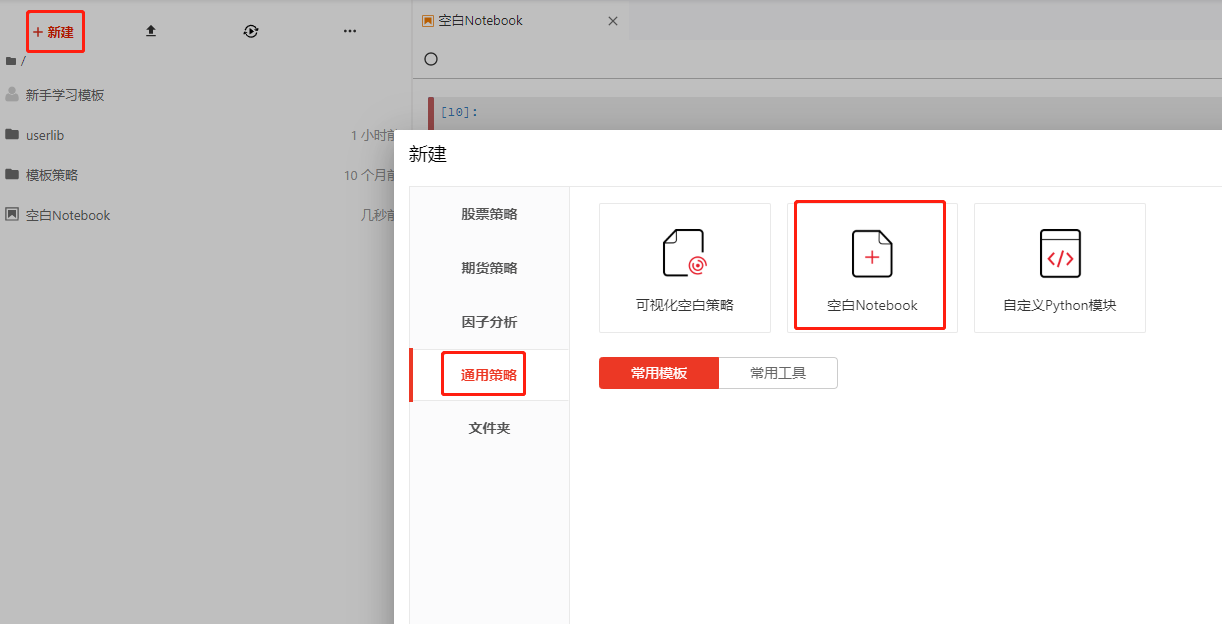Open the 股票策略 category

point(489,213)
